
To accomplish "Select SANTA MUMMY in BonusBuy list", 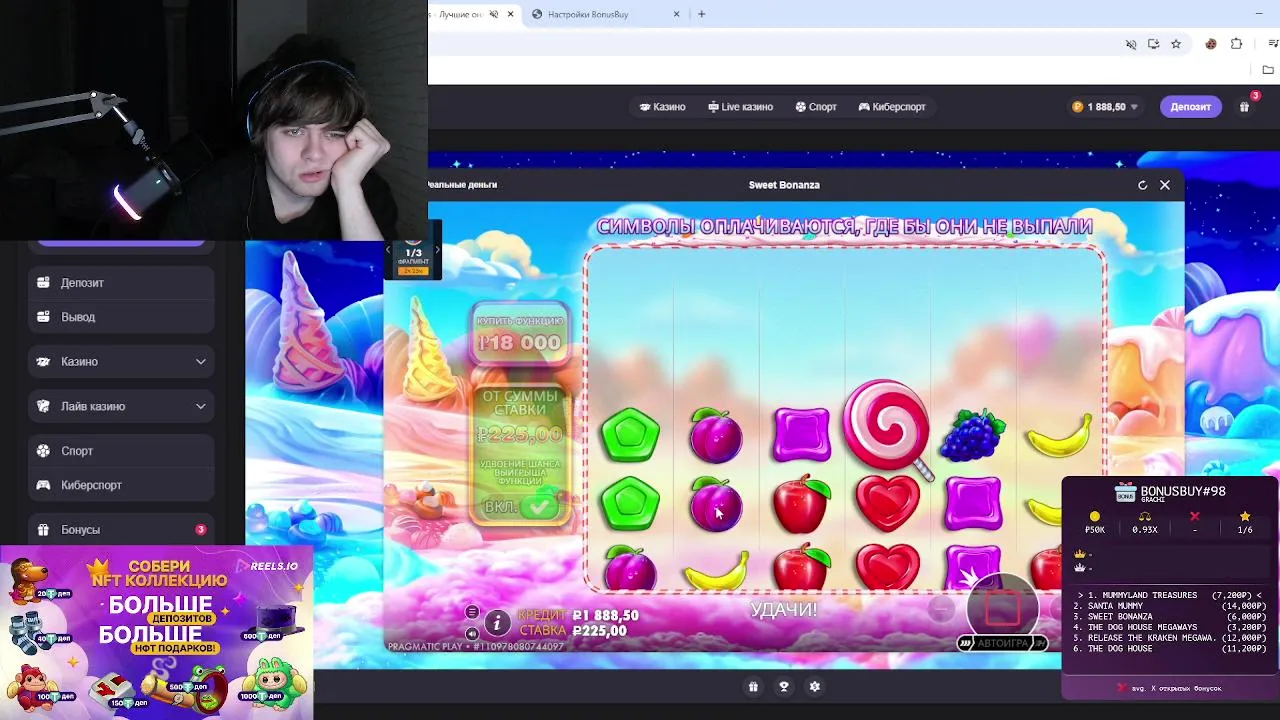I will (1168, 606).
